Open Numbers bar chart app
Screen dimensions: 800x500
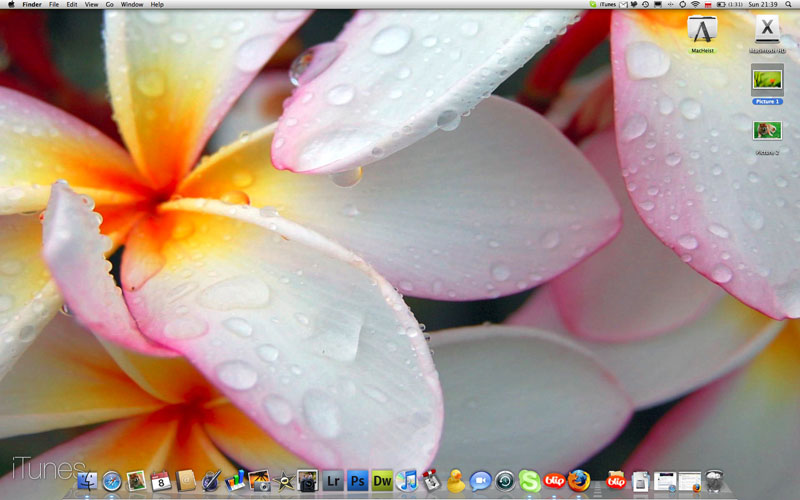235,481
